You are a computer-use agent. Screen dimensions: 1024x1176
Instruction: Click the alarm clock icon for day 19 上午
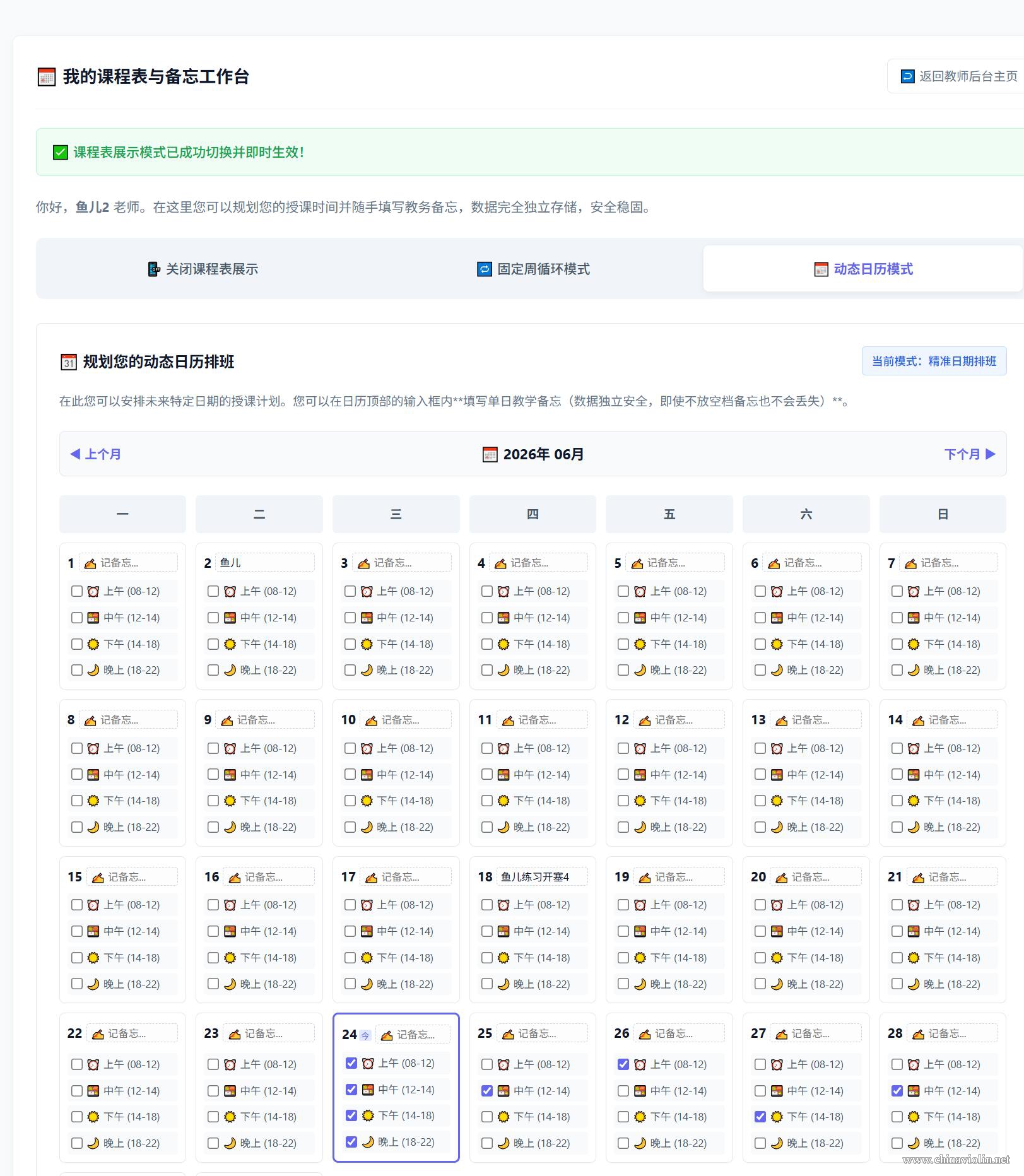point(640,905)
